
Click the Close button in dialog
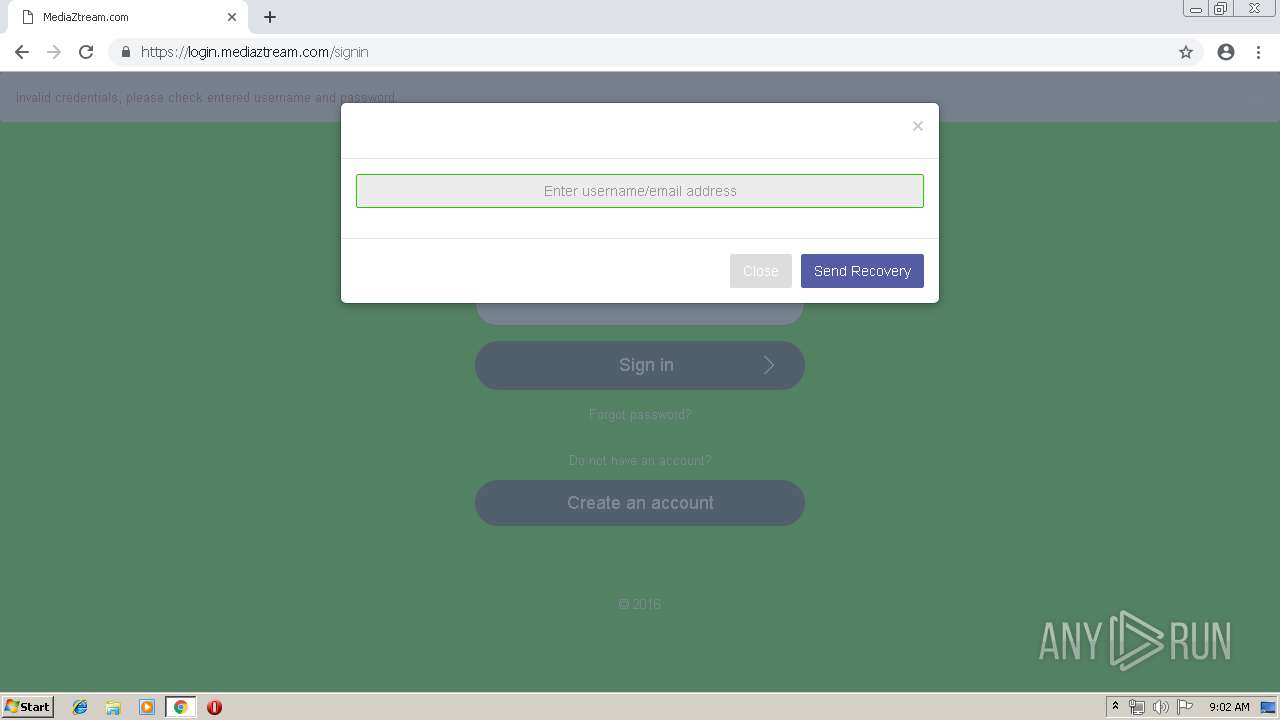click(x=761, y=271)
